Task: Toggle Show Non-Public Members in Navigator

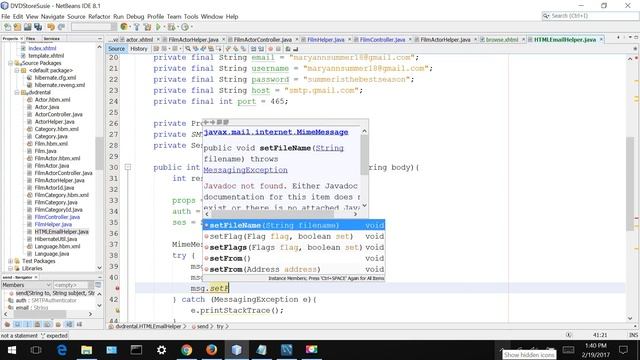Action: (x=37, y=324)
